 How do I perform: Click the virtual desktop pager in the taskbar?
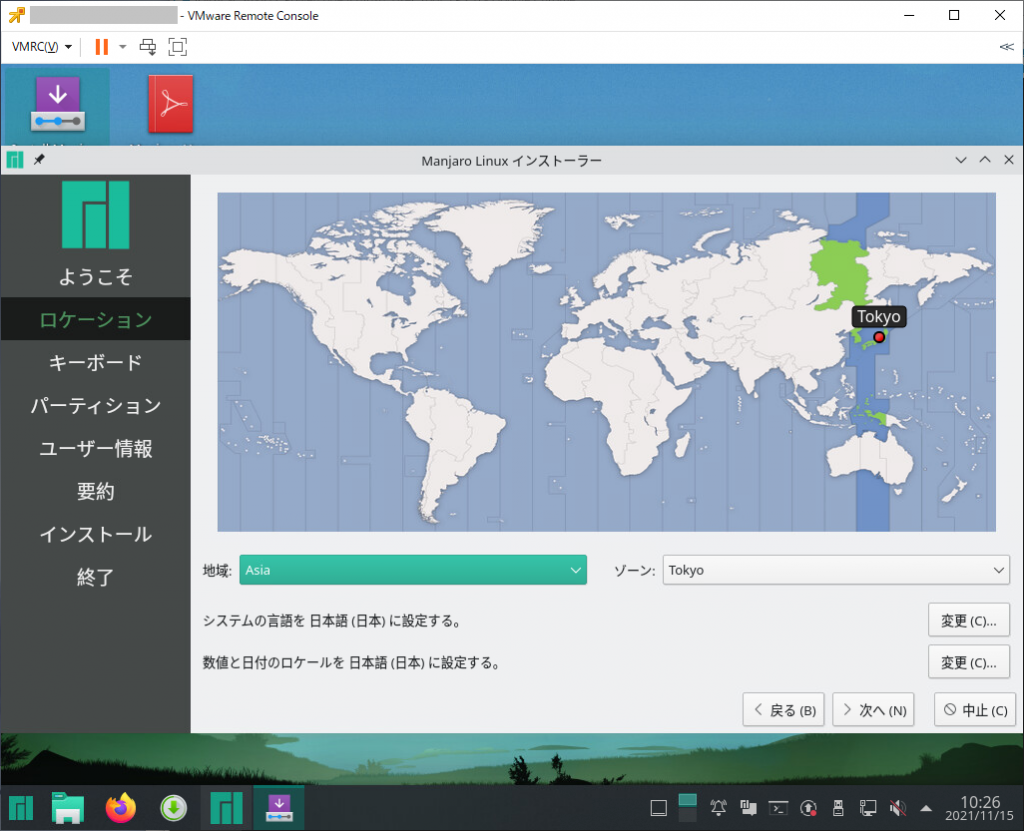688,808
